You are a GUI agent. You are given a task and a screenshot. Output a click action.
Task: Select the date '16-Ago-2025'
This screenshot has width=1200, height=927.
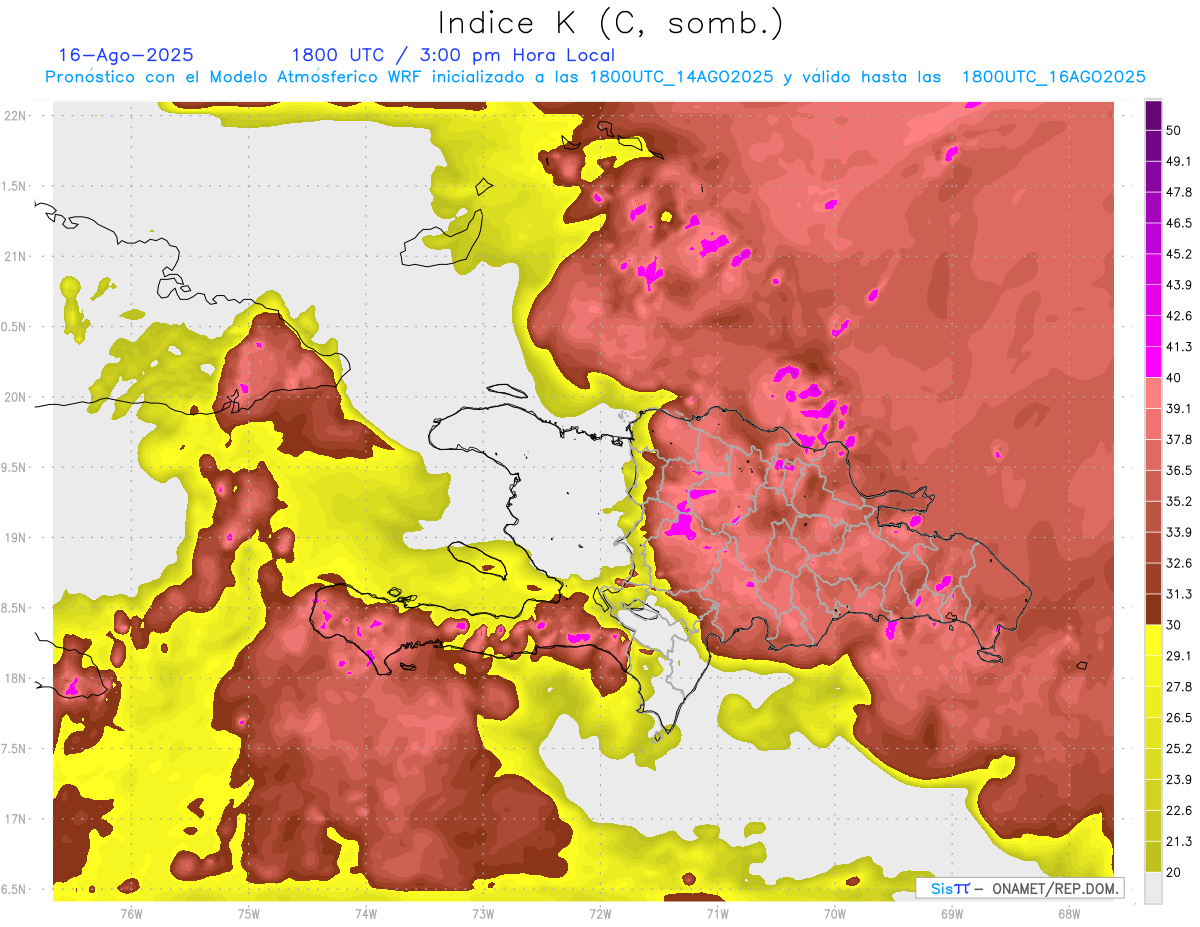126,55
